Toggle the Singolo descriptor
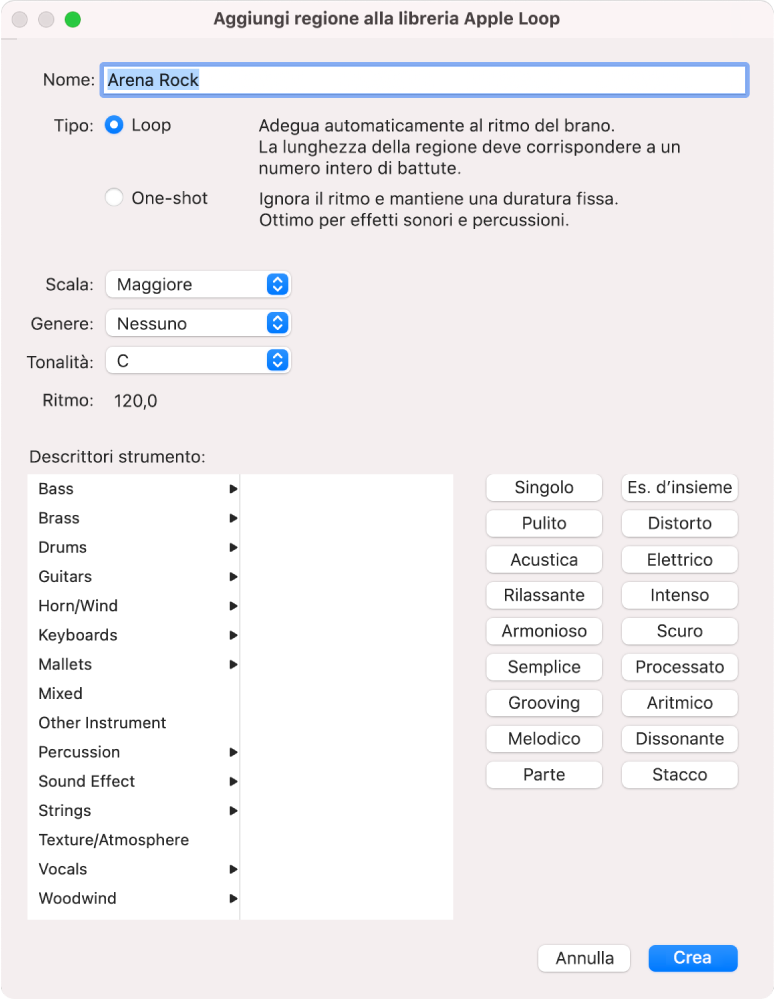The height and width of the screenshot is (1000, 774). coord(544,488)
